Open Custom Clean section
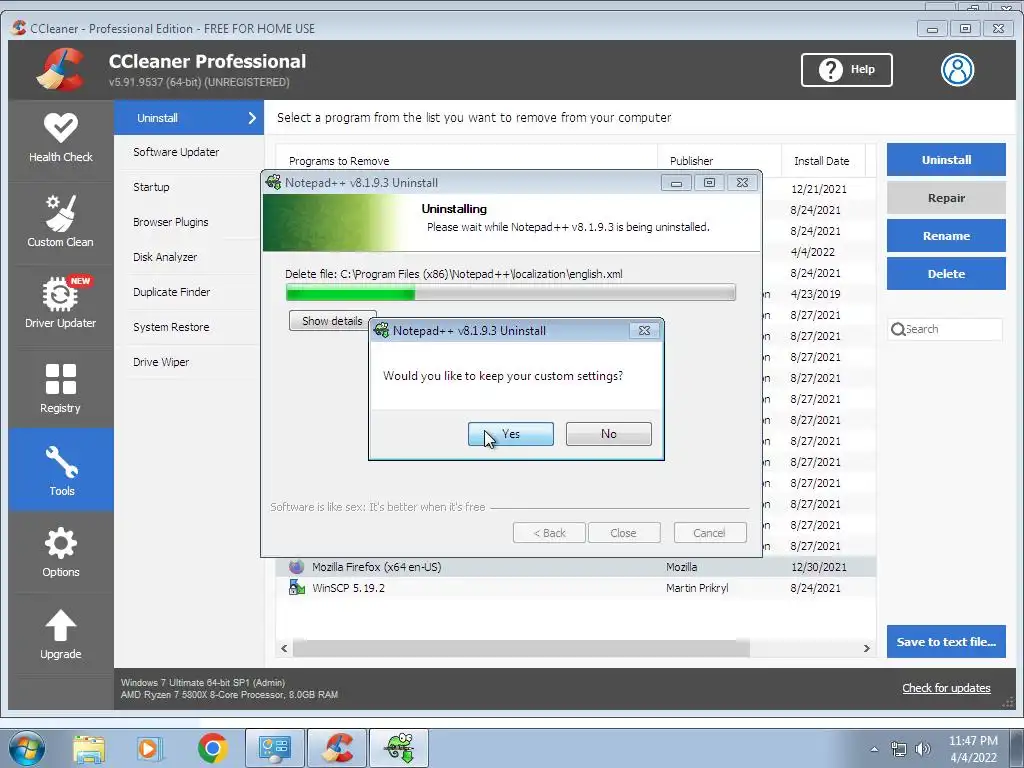Viewport: 1024px width, 768px height. tap(61, 221)
